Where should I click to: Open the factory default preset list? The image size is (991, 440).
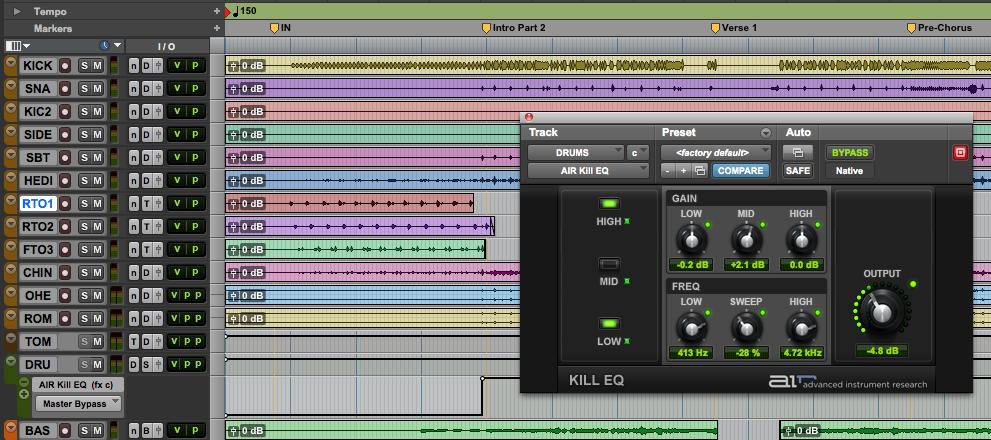(716, 152)
